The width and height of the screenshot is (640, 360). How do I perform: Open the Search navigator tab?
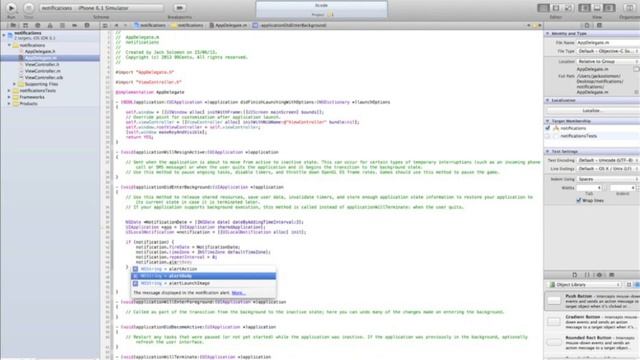38,25
